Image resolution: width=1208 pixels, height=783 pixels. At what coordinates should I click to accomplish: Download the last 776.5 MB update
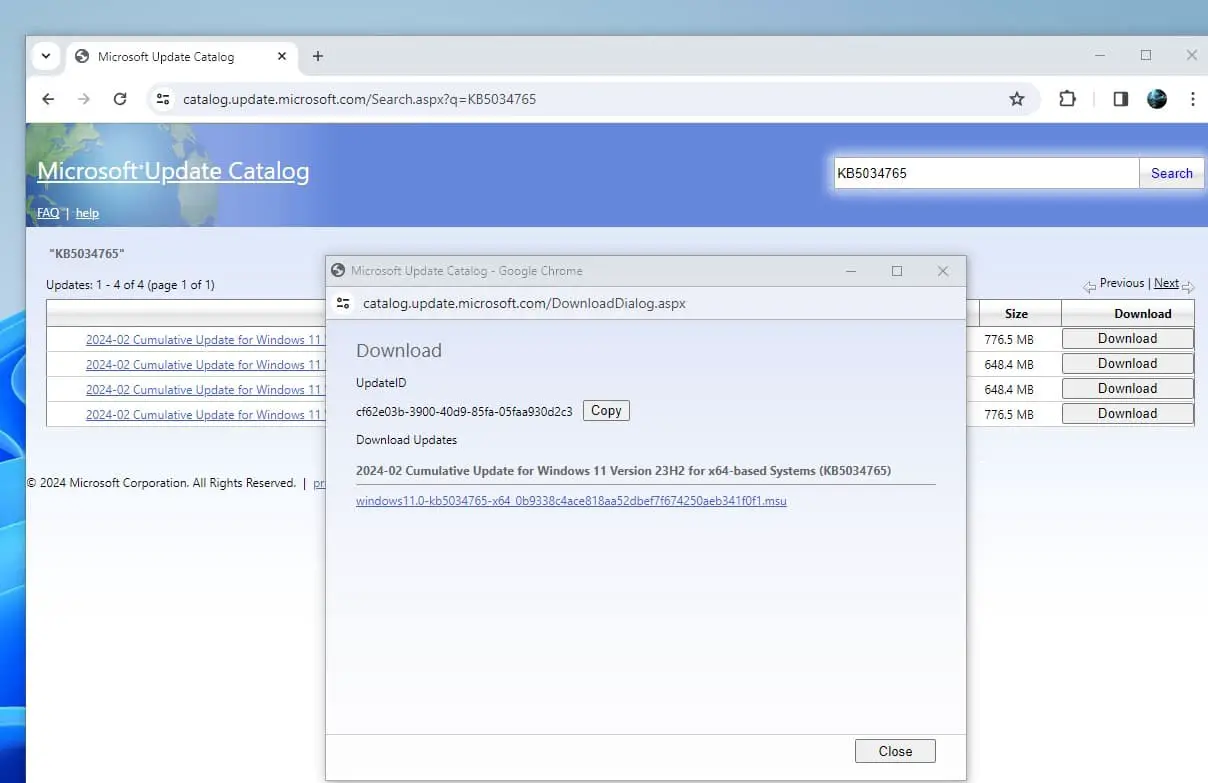click(1127, 414)
